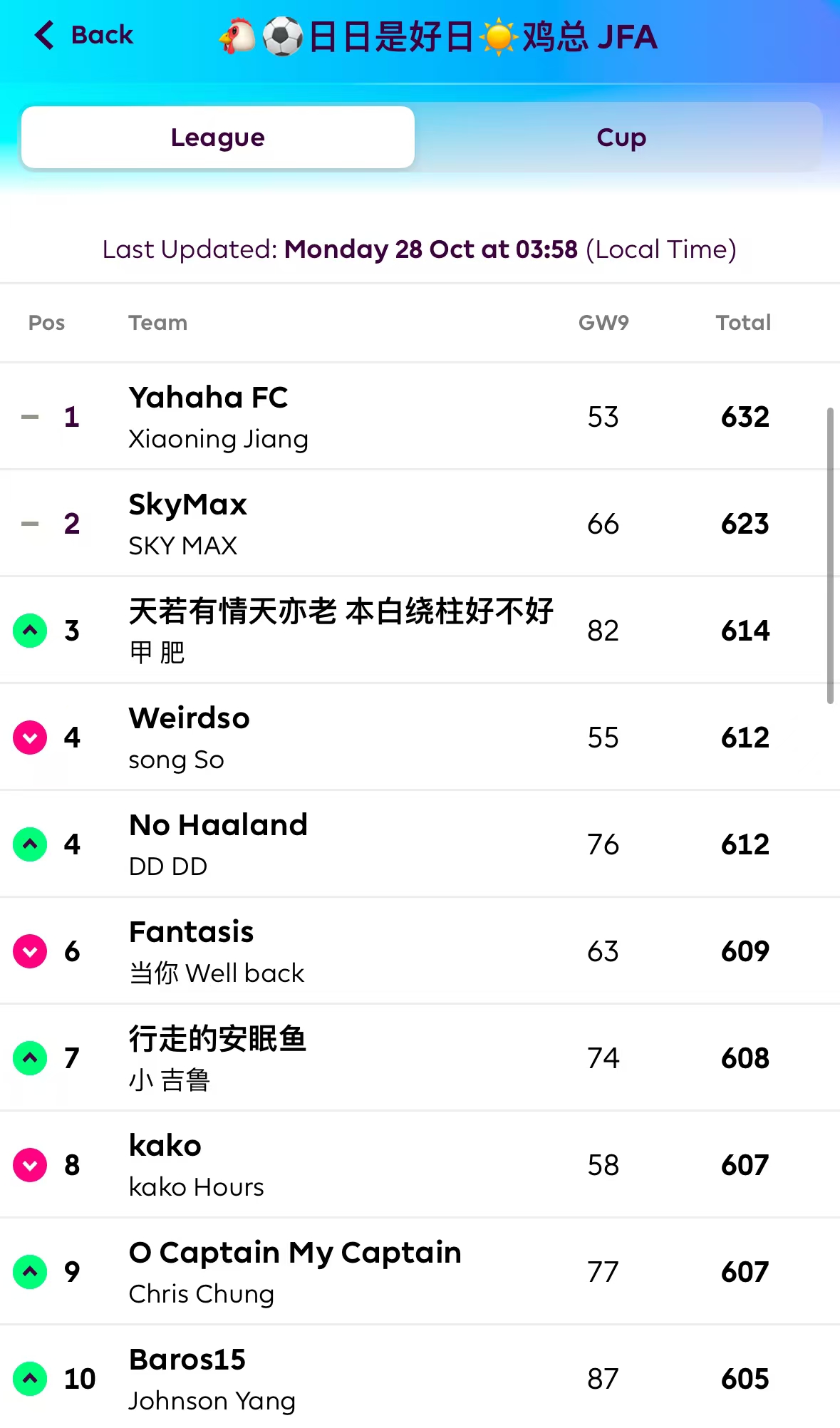840x1428 pixels.
Task: Click the green up arrow beside Baros15
Action: (x=30, y=1378)
